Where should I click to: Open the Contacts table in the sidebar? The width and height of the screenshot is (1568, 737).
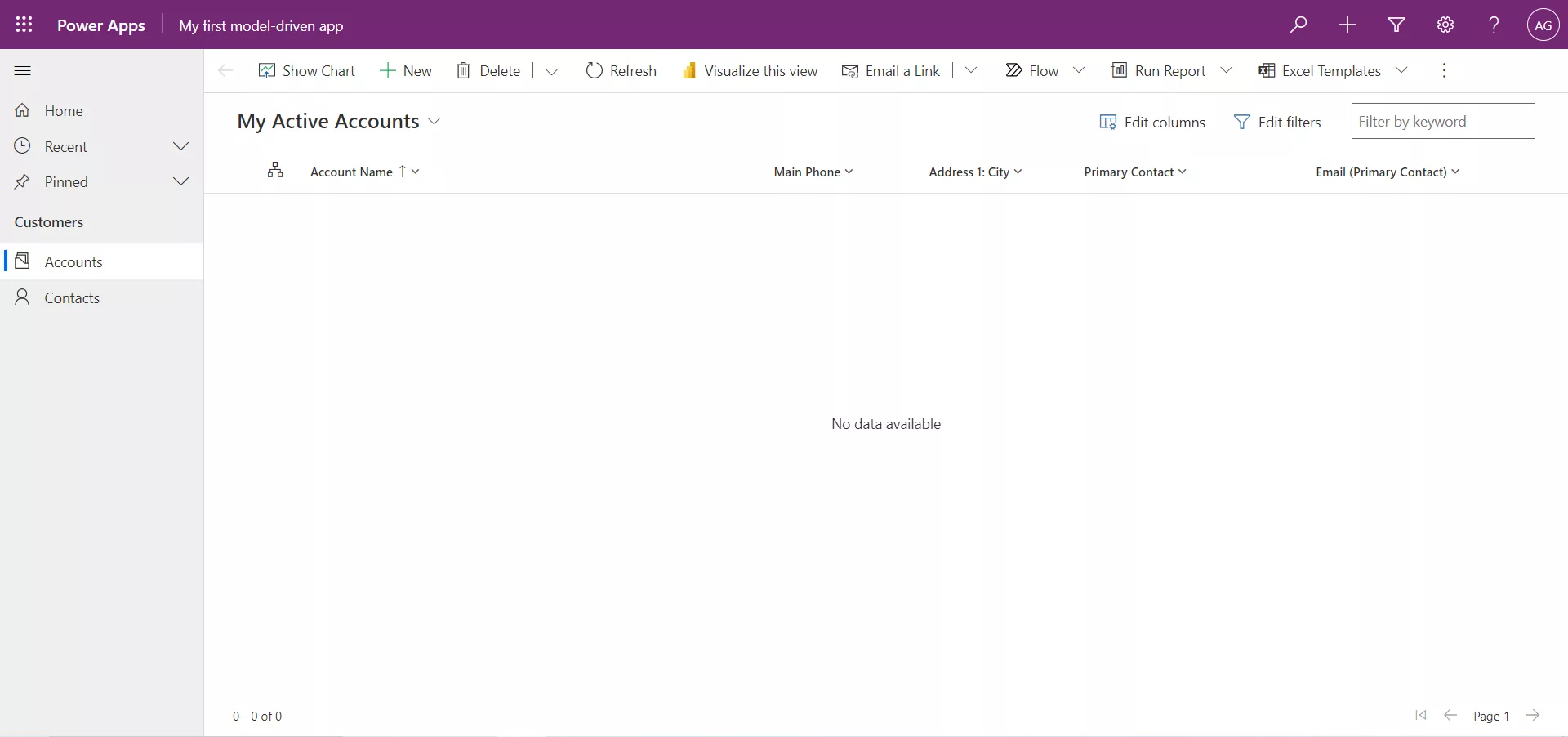[x=70, y=297]
